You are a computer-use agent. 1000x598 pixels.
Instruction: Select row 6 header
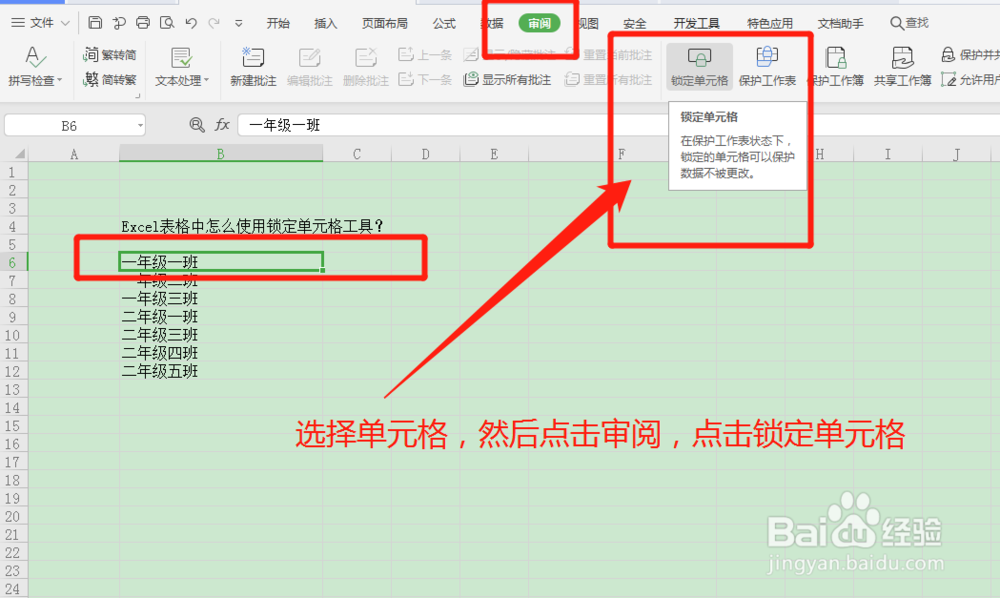13,262
